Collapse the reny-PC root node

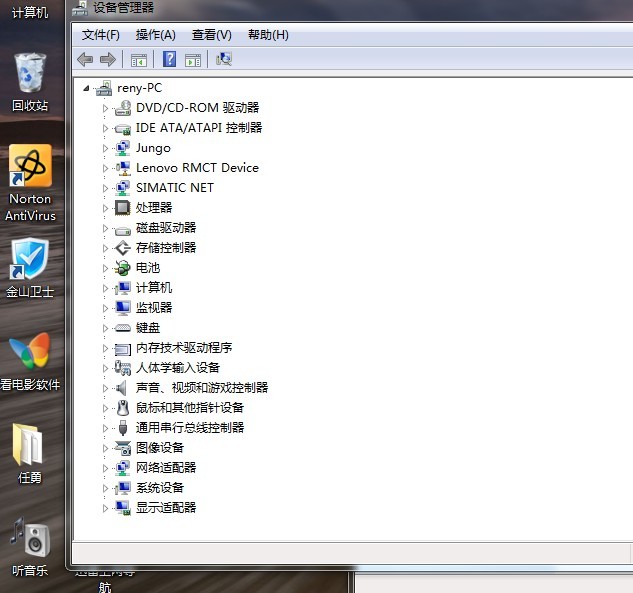(x=87, y=88)
